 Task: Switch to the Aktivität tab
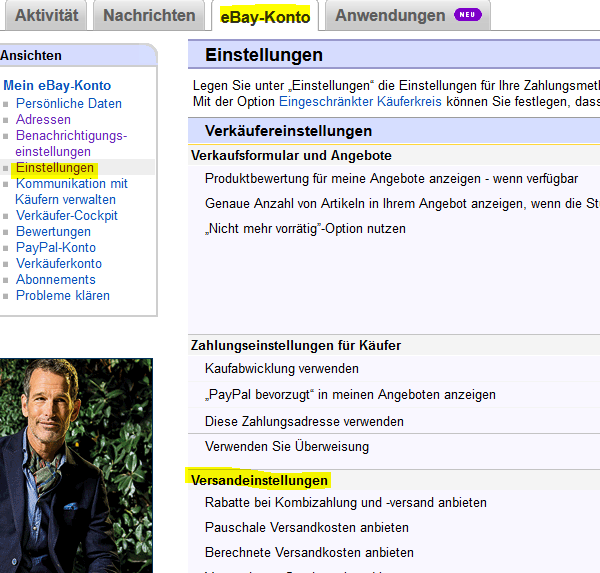pyautogui.click(x=46, y=15)
